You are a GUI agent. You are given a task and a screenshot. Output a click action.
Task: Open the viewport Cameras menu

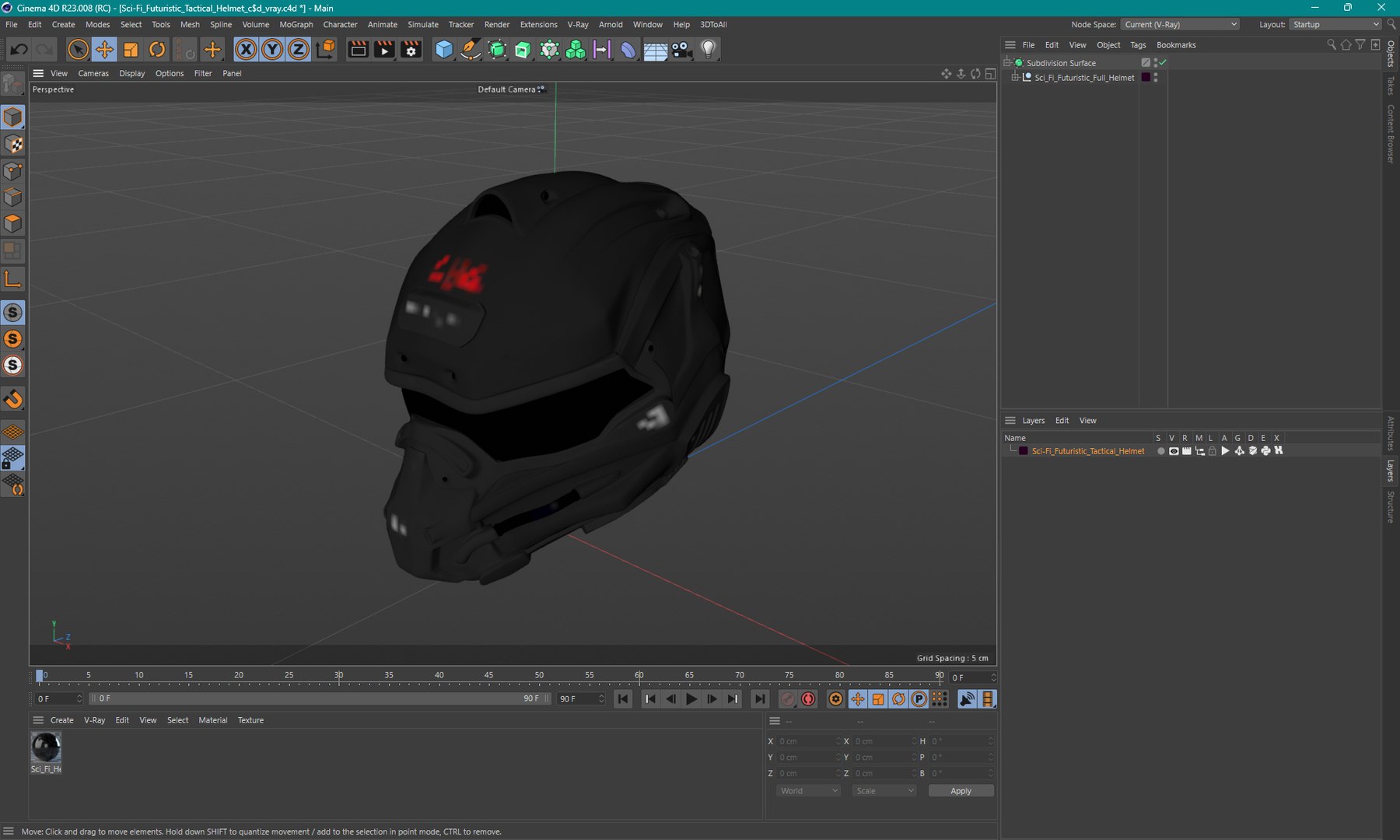tap(93, 74)
